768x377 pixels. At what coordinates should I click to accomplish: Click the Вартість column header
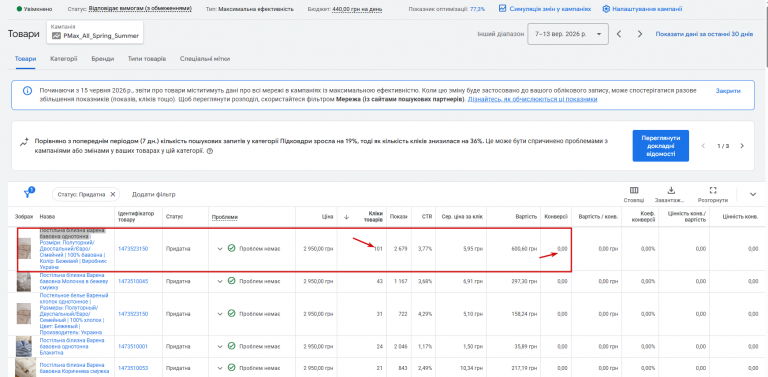[527, 217]
